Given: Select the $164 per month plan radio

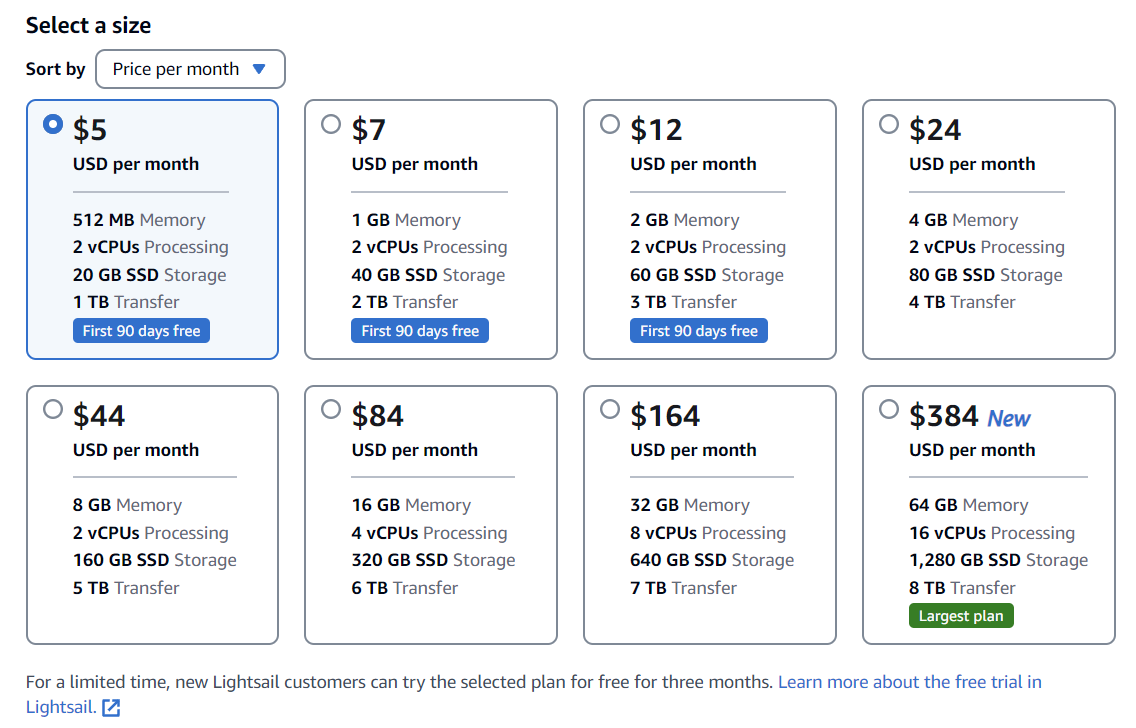Looking at the screenshot, I should point(609,409).
